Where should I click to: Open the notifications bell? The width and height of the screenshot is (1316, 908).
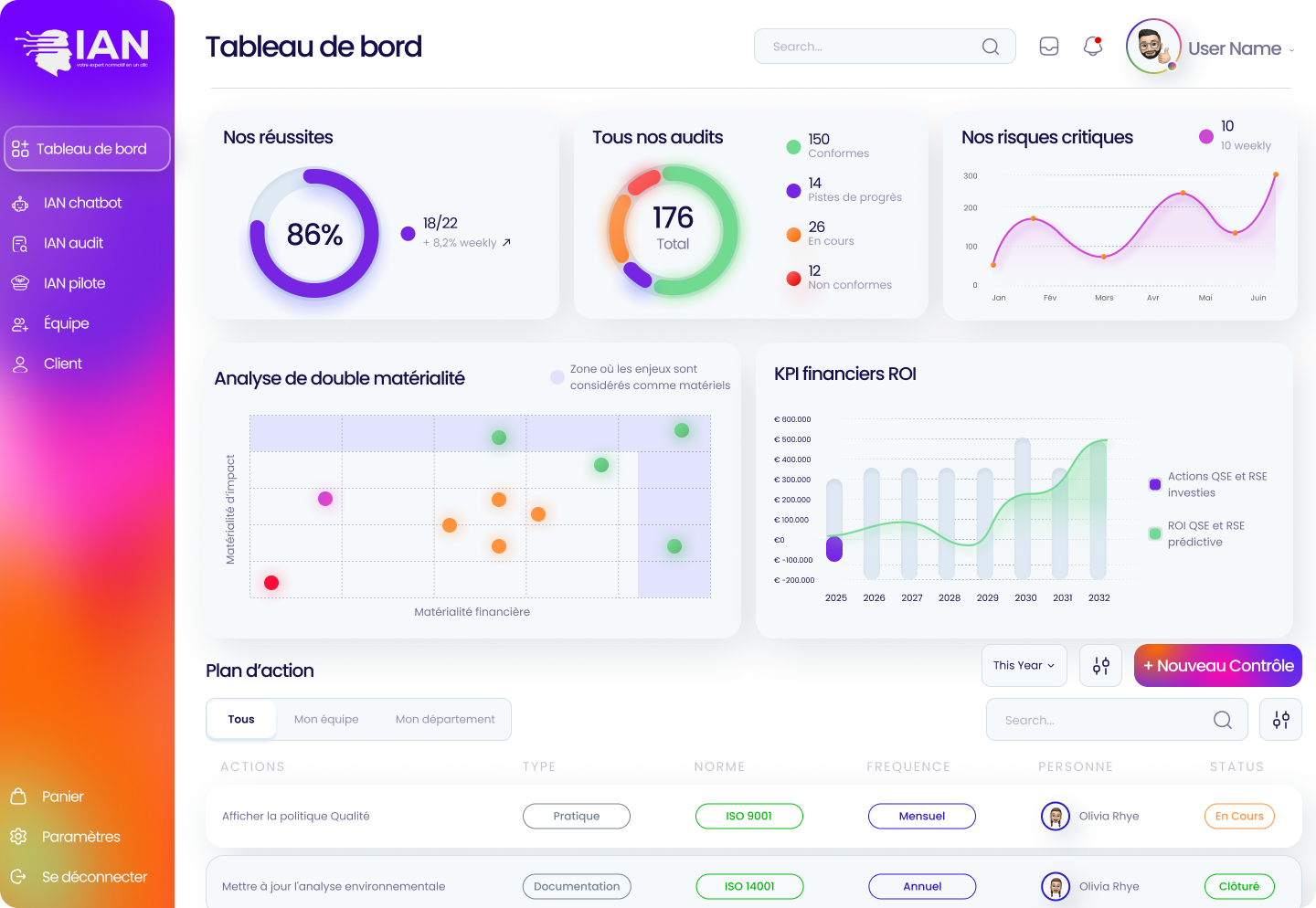(x=1092, y=47)
